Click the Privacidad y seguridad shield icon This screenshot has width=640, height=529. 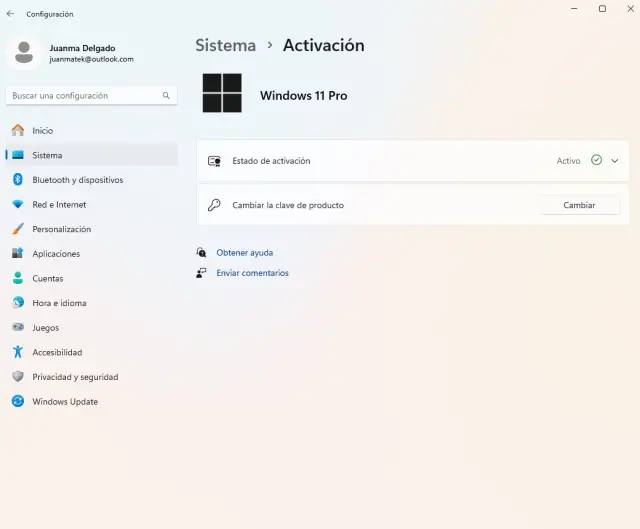[17, 377]
